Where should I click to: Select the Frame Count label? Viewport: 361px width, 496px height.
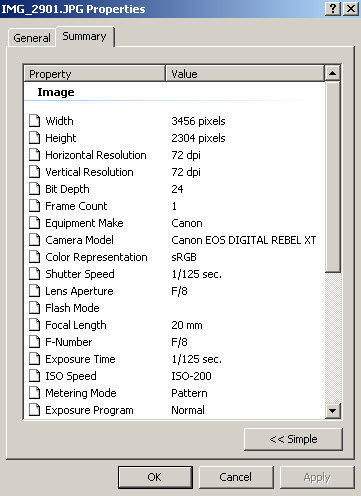pyautogui.click(x=76, y=206)
